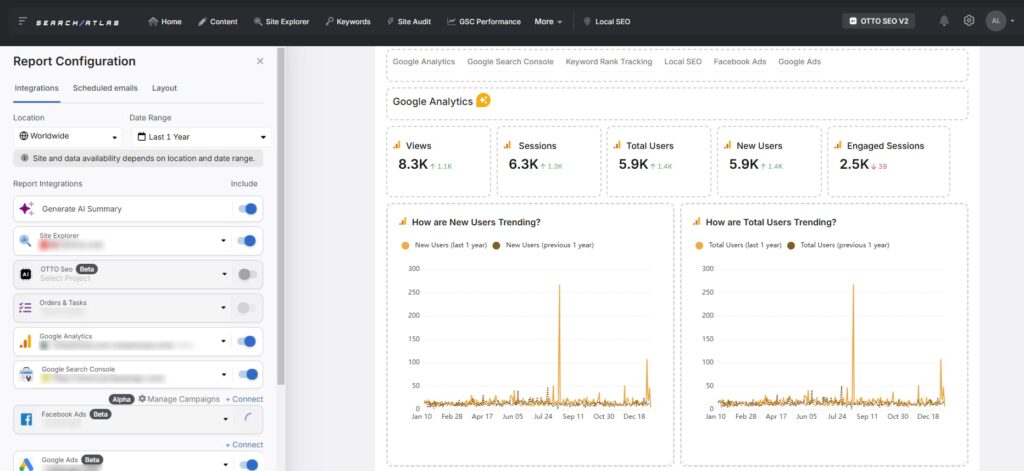Image resolution: width=1024 pixels, height=471 pixels.
Task: Click the analytics icon on Views card
Action: (x=396, y=145)
